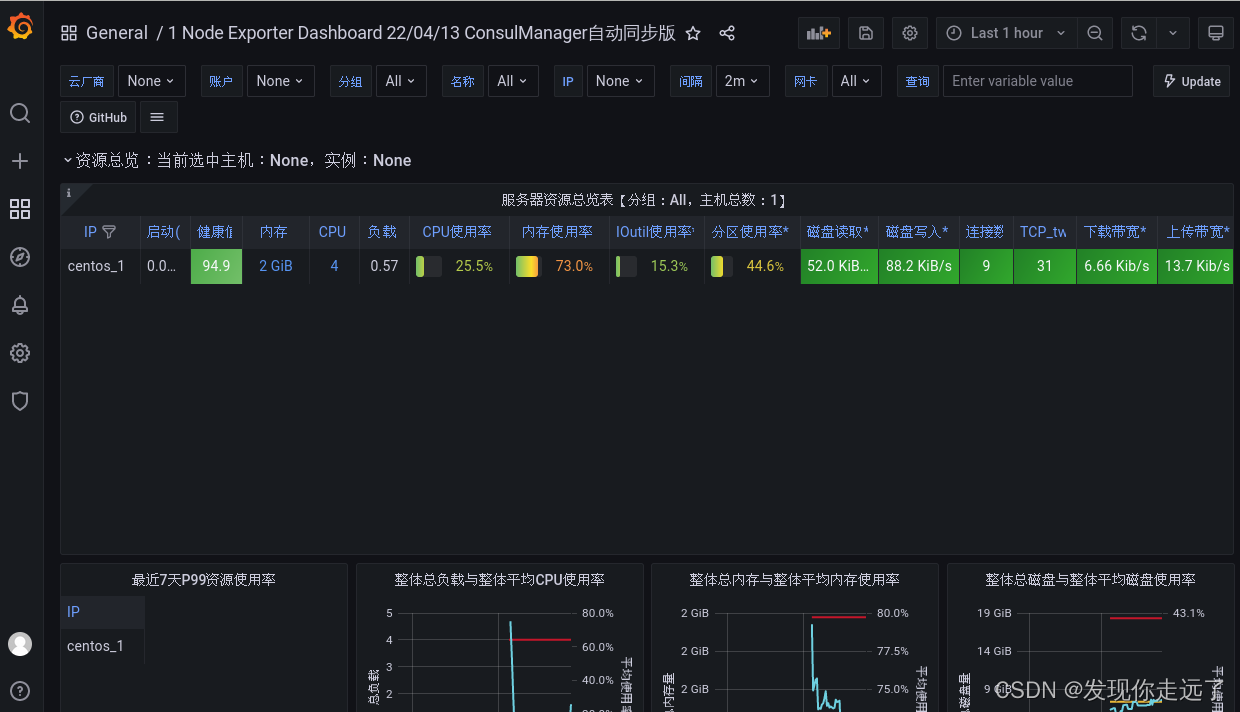Open the Last 1 hour time picker

(x=1007, y=33)
